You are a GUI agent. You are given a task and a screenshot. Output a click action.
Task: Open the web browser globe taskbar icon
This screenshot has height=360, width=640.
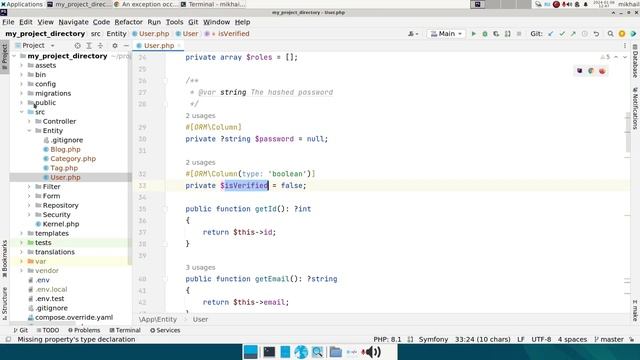click(x=301, y=352)
